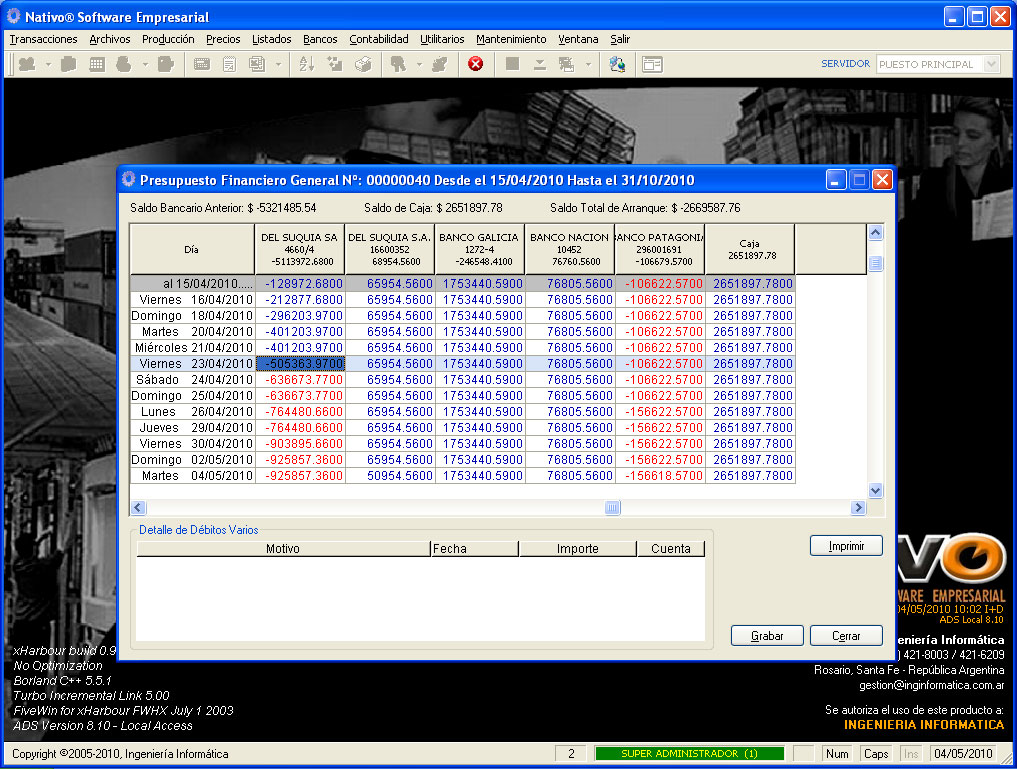The image size is (1017, 769).
Task: Expand dropdown arrow beside the first toolbar icon
Action: pyautogui.click(x=48, y=64)
